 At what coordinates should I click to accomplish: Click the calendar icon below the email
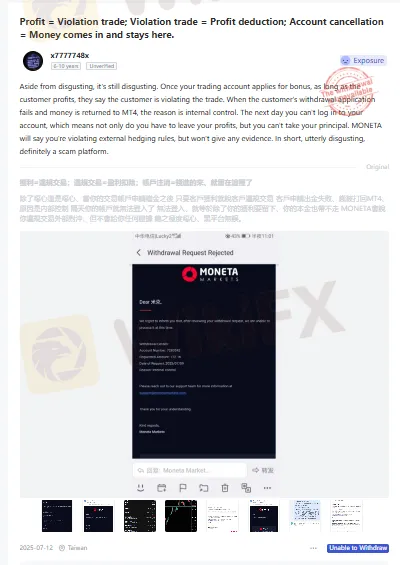[162, 488]
